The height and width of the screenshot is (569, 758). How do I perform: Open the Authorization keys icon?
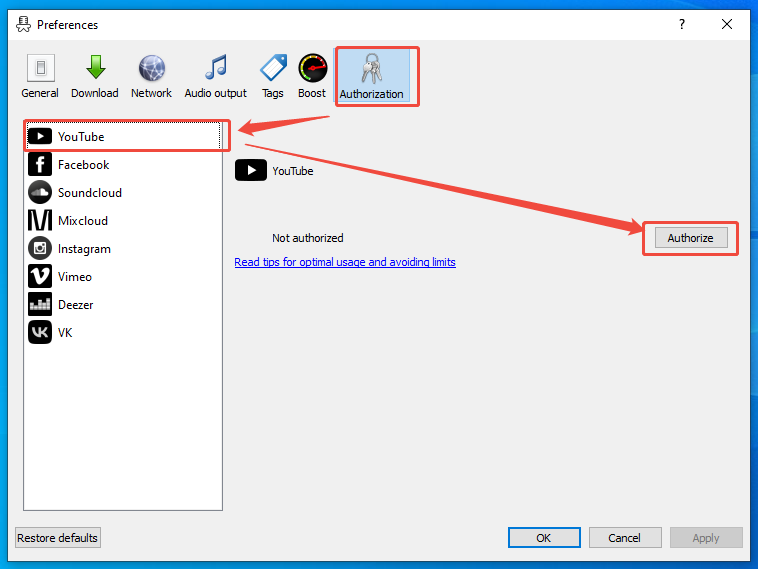click(x=372, y=68)
